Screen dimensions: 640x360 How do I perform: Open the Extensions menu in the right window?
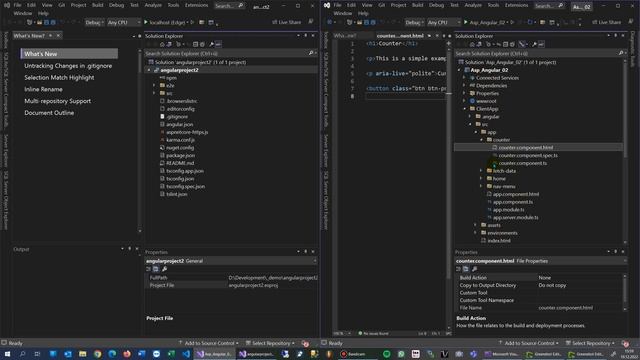pyautogui.click(x=516, y=5)
